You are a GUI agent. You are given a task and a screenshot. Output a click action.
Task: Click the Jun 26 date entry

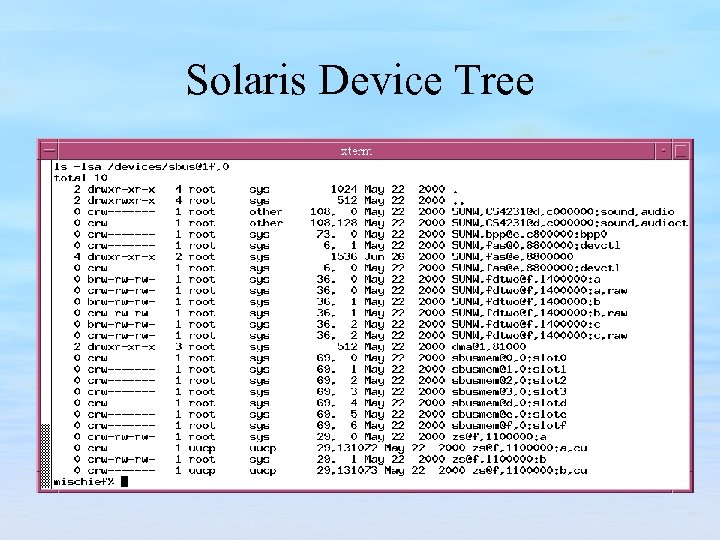(384, 257)
